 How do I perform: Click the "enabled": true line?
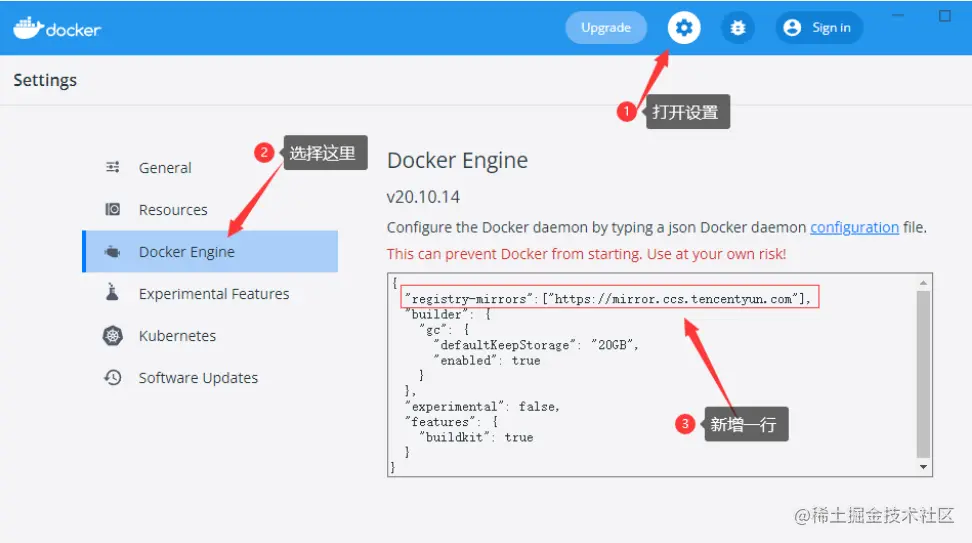point(487,360)
